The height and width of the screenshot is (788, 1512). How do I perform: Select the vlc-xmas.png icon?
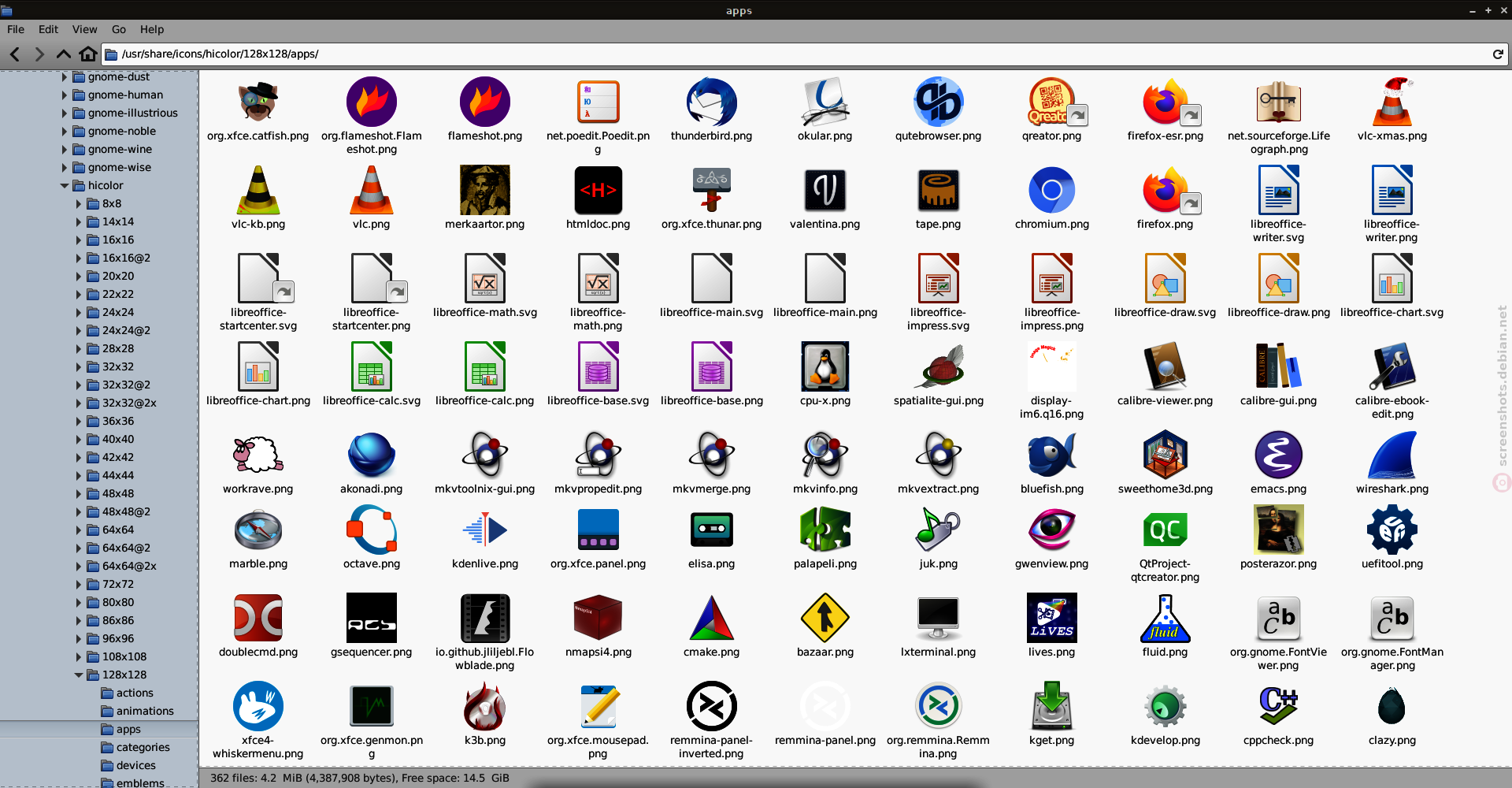1392,102
